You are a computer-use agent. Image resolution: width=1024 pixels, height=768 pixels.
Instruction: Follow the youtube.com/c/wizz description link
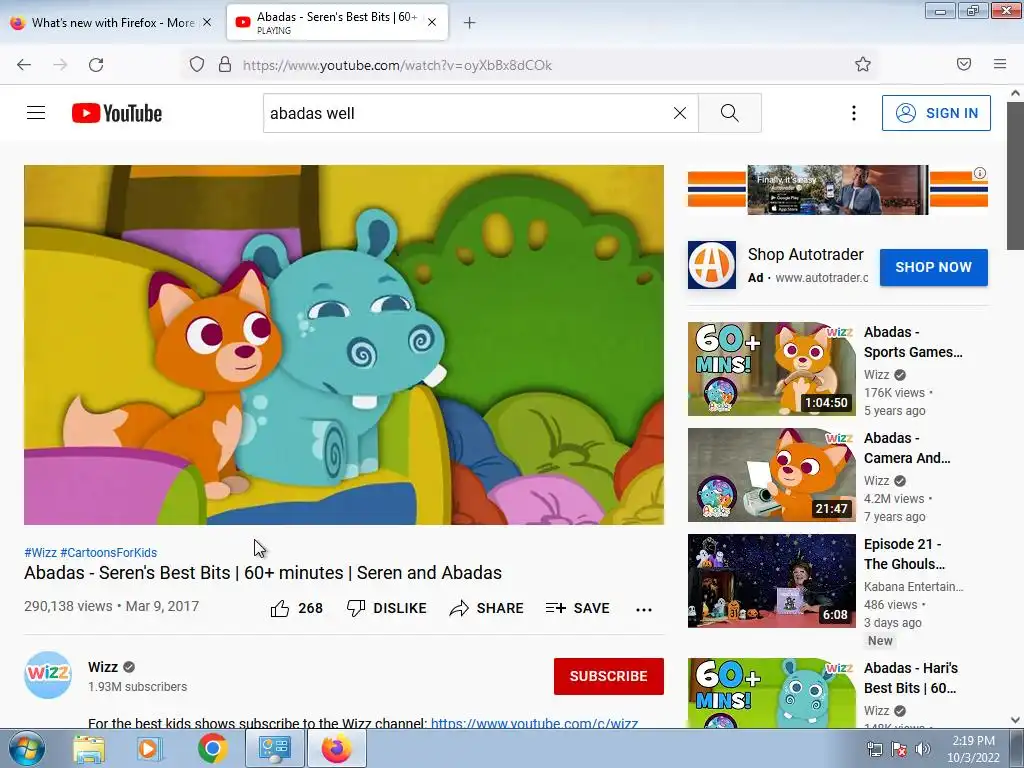coord(534,723)
